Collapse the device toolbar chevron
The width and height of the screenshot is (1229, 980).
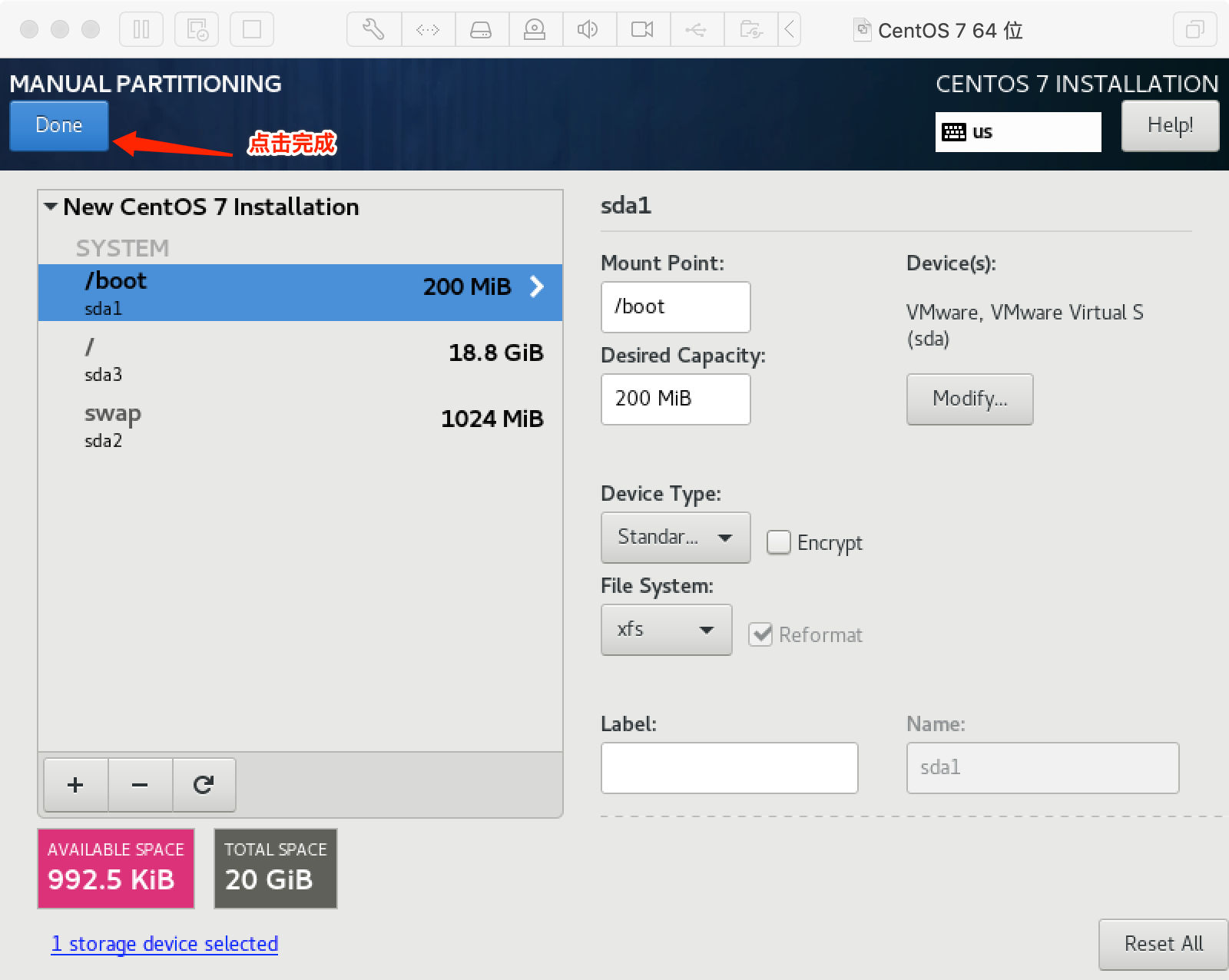[789, 30]
